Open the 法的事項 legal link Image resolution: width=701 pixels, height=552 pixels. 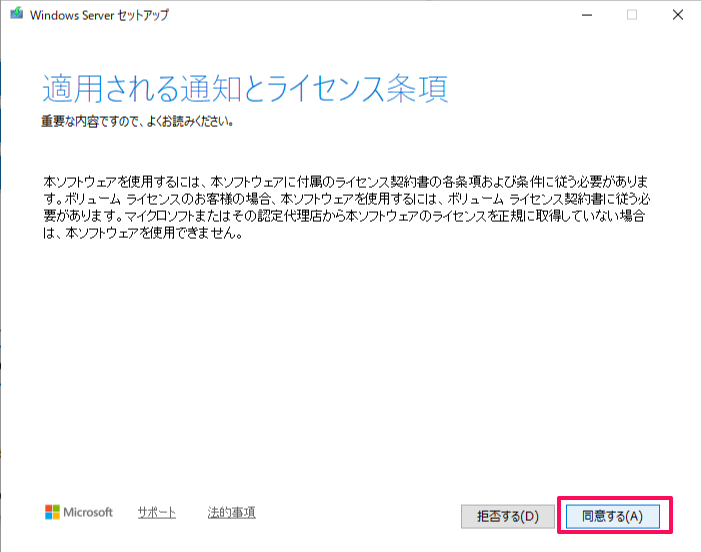[x=231, y=512]
